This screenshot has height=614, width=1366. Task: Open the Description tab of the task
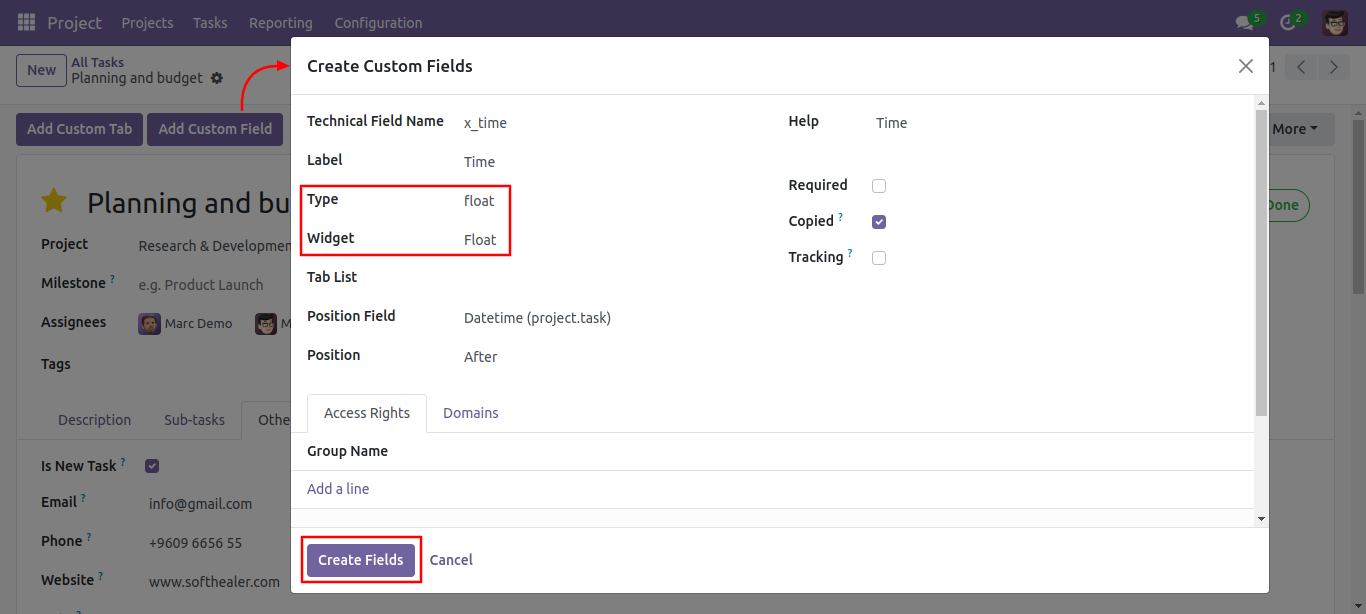[x=95, y=420]
